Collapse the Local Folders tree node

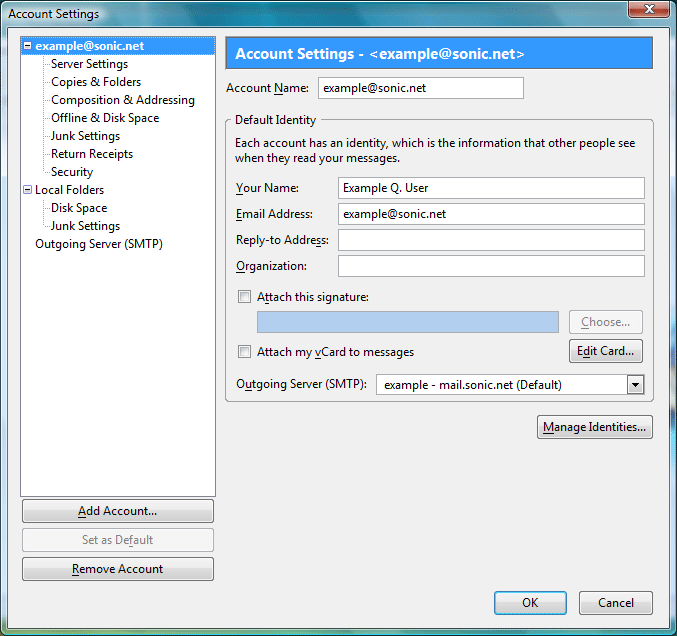(x=27, y=190)
